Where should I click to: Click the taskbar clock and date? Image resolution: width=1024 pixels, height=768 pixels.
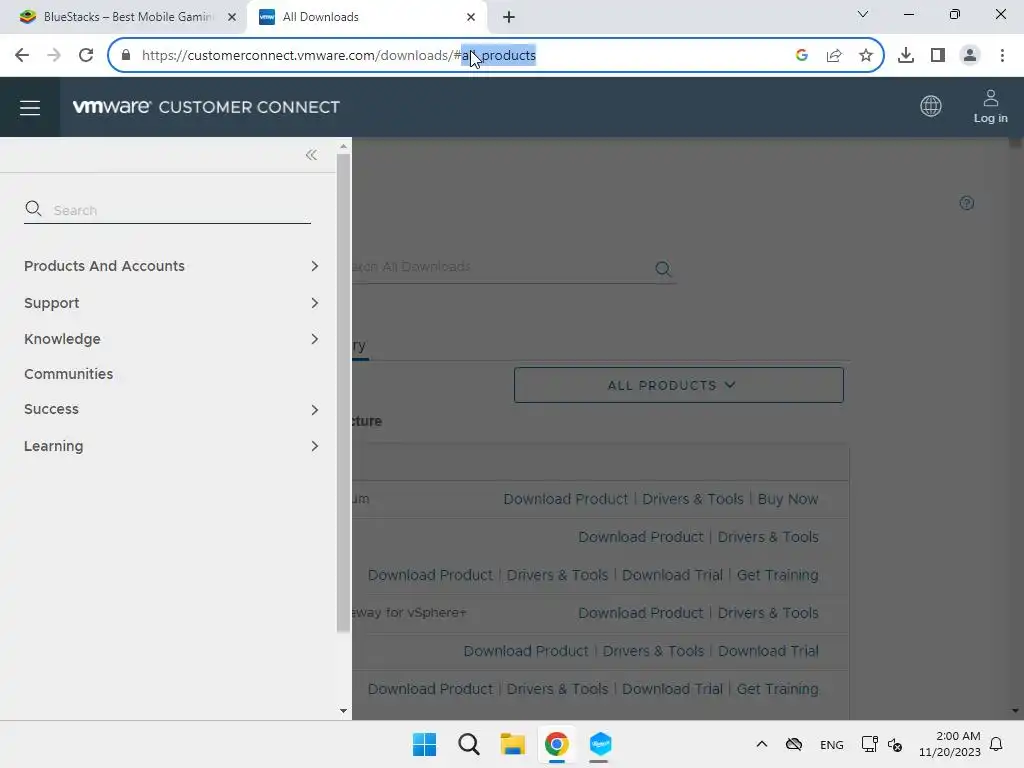pos(950,744)
